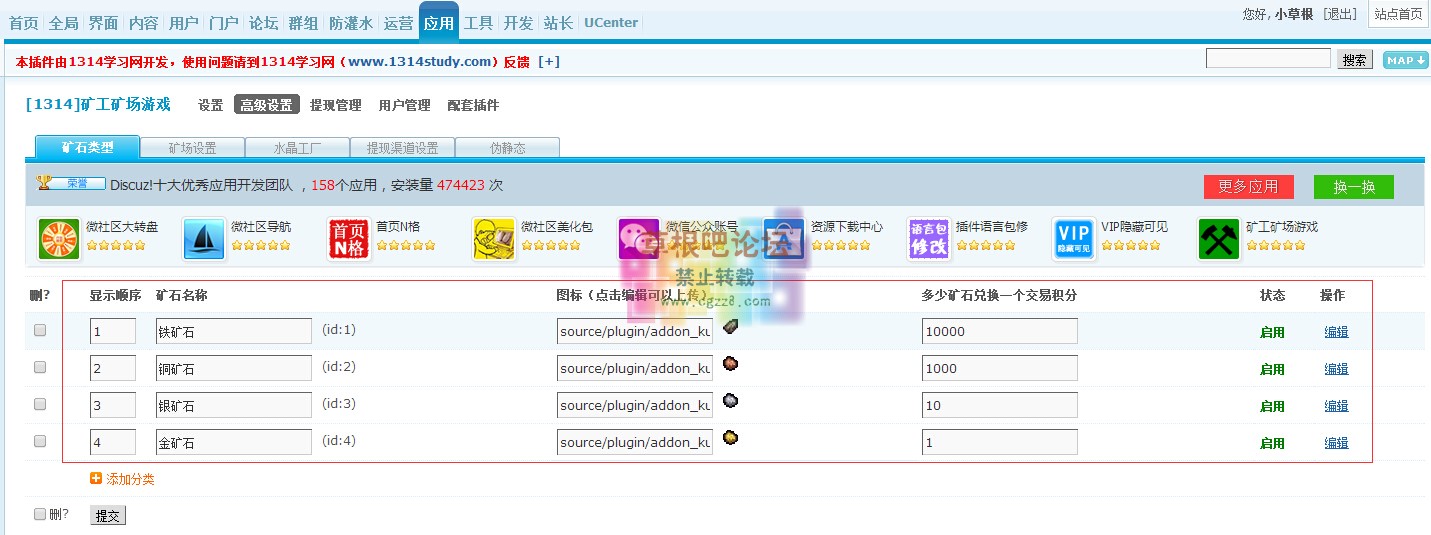Click the 退出 logout link
1431x535 pixels.
click(1340, 14)
